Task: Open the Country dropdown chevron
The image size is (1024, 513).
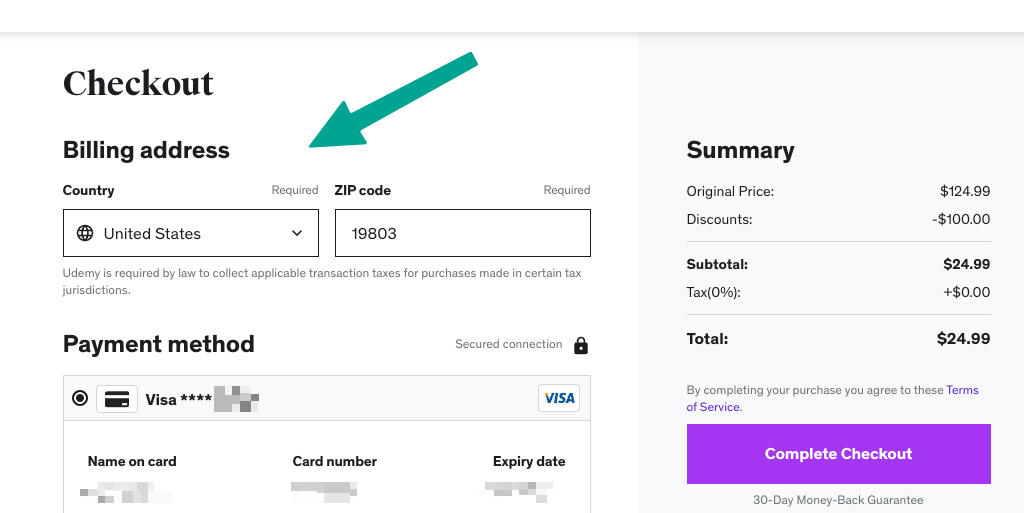Action: click(x=297, y=233)
